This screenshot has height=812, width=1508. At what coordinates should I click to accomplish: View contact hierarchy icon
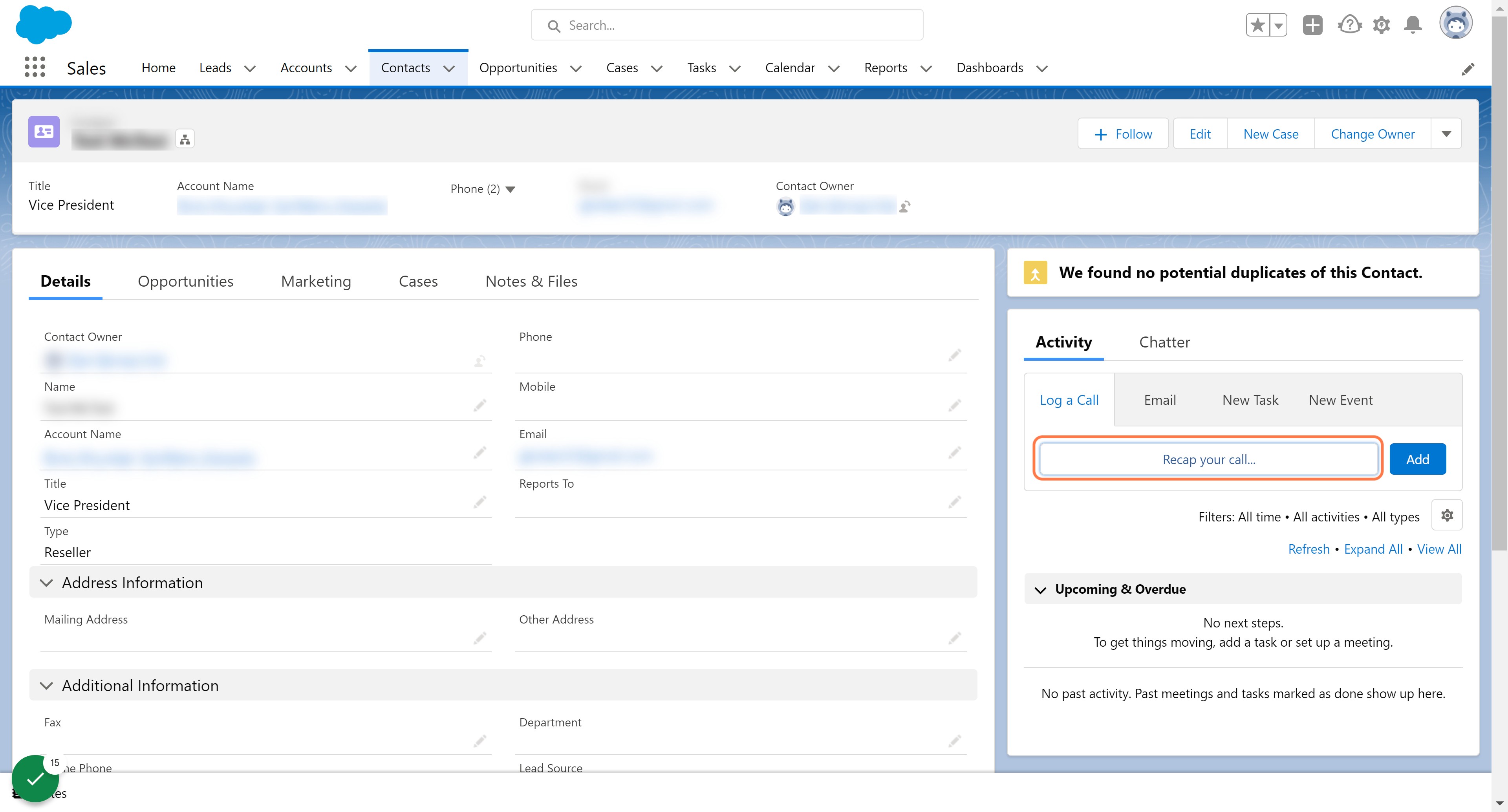(185, 139)
